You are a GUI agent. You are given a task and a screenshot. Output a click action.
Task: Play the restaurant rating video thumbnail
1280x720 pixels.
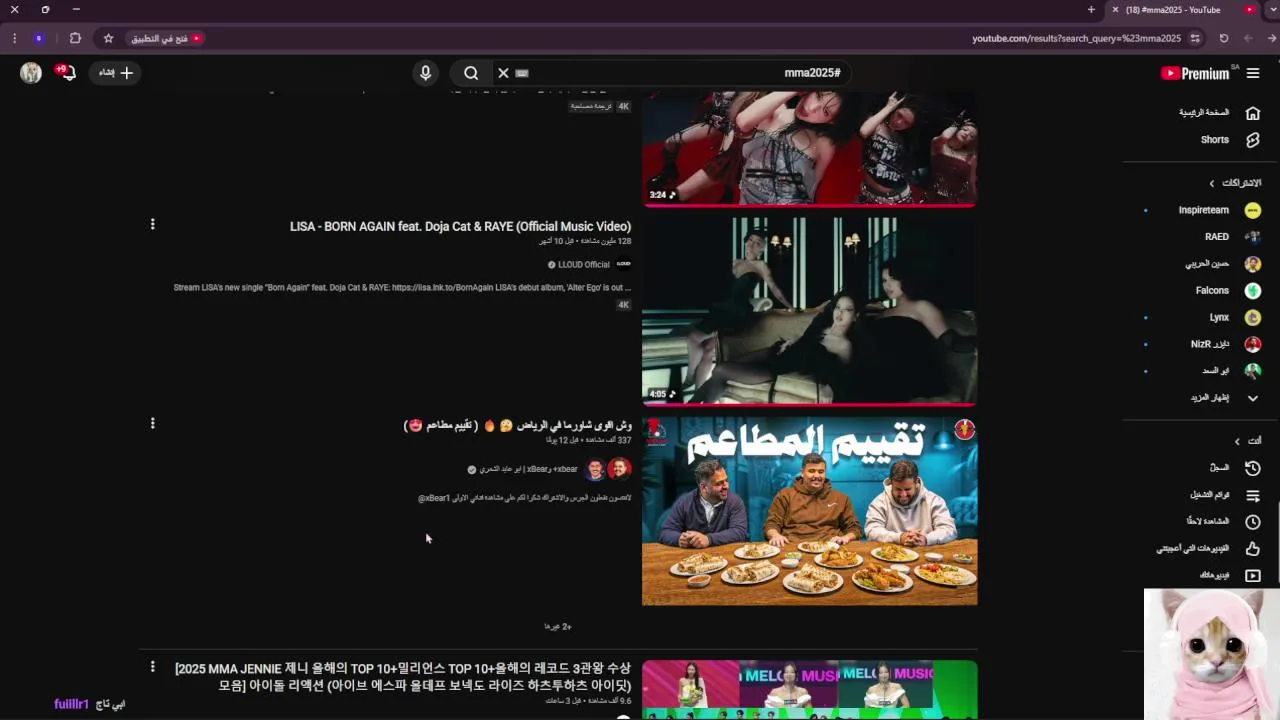[809, 511]
